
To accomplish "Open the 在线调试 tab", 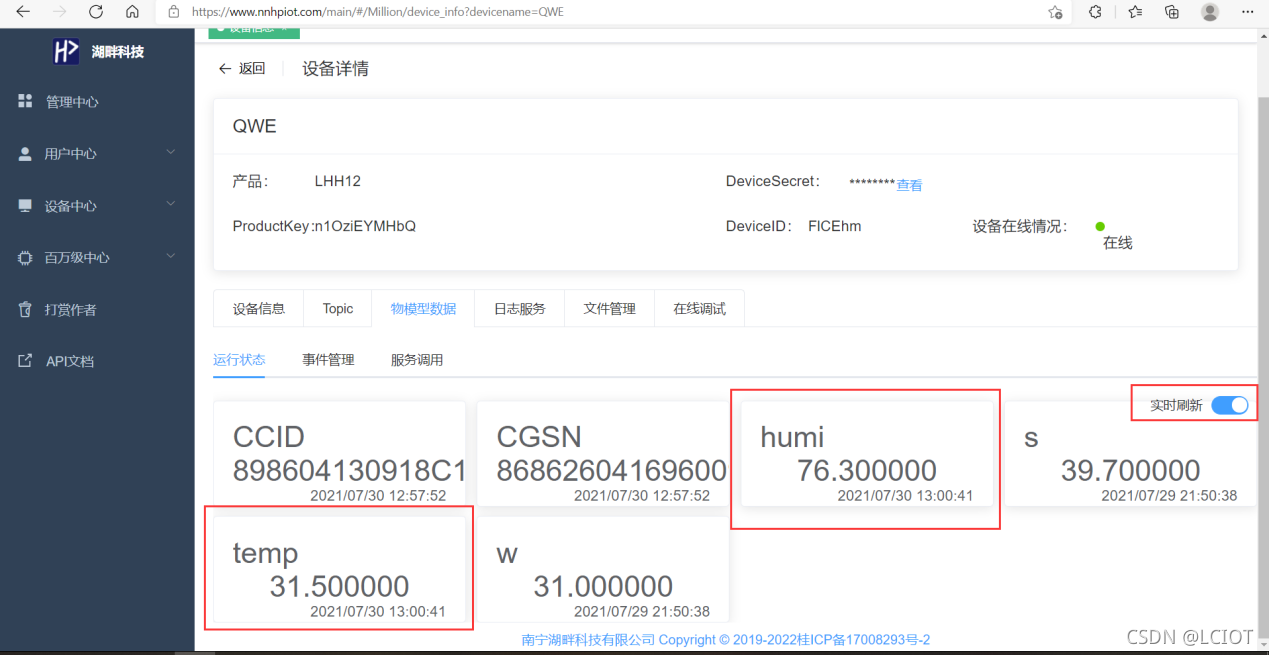I will tap(700, 309).
